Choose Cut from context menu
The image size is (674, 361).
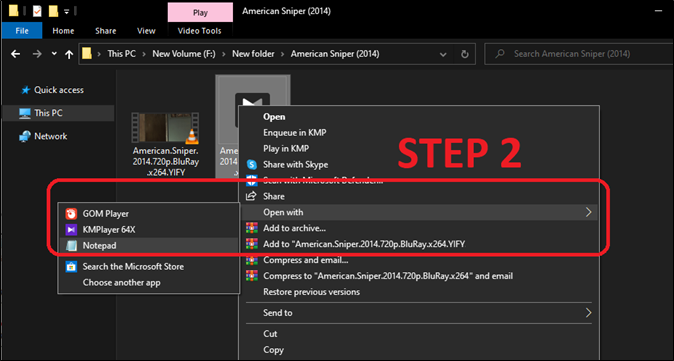coord(270,333)
